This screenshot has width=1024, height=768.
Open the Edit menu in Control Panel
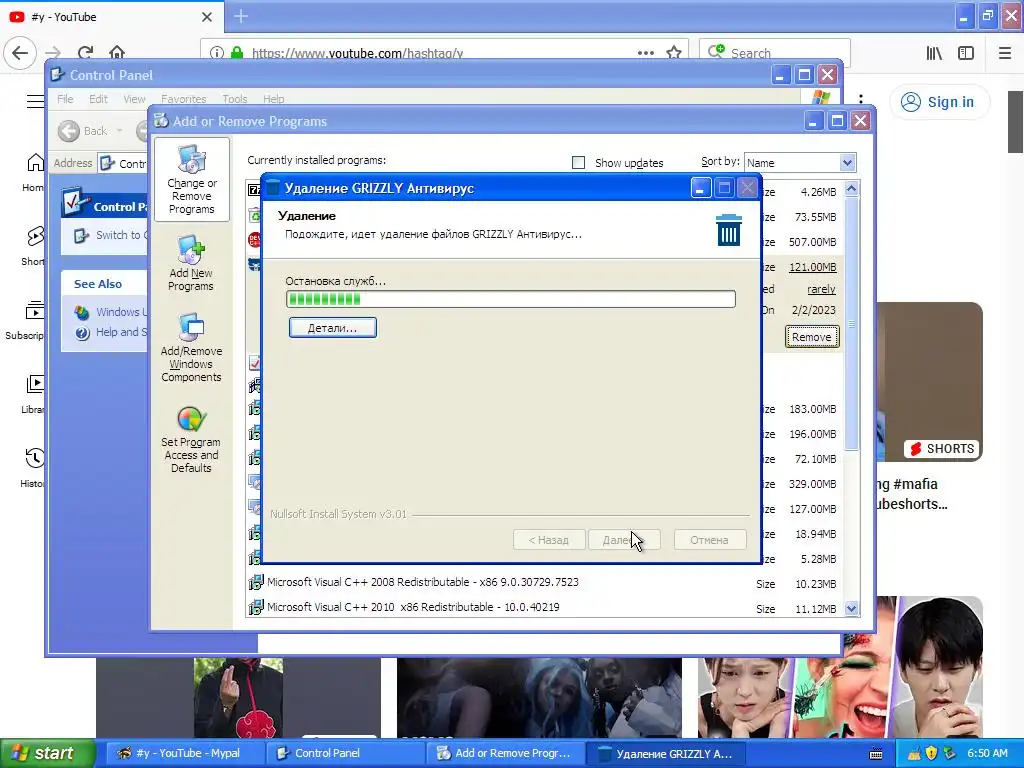98,99
